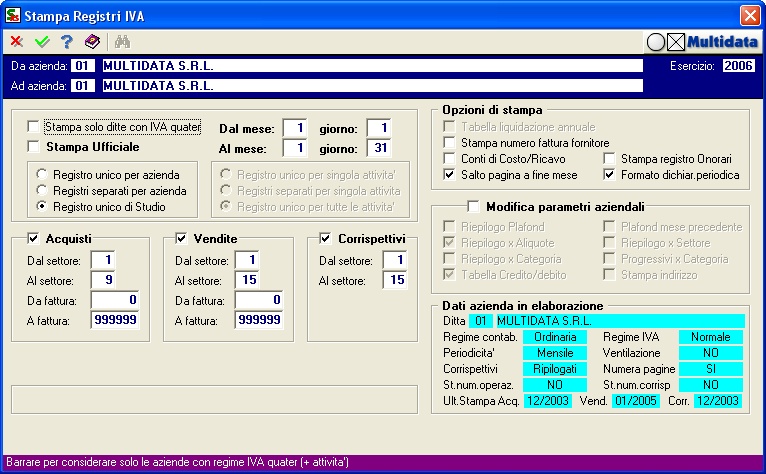Click Corrispettivi Dal settore field

tap(395, 260)
